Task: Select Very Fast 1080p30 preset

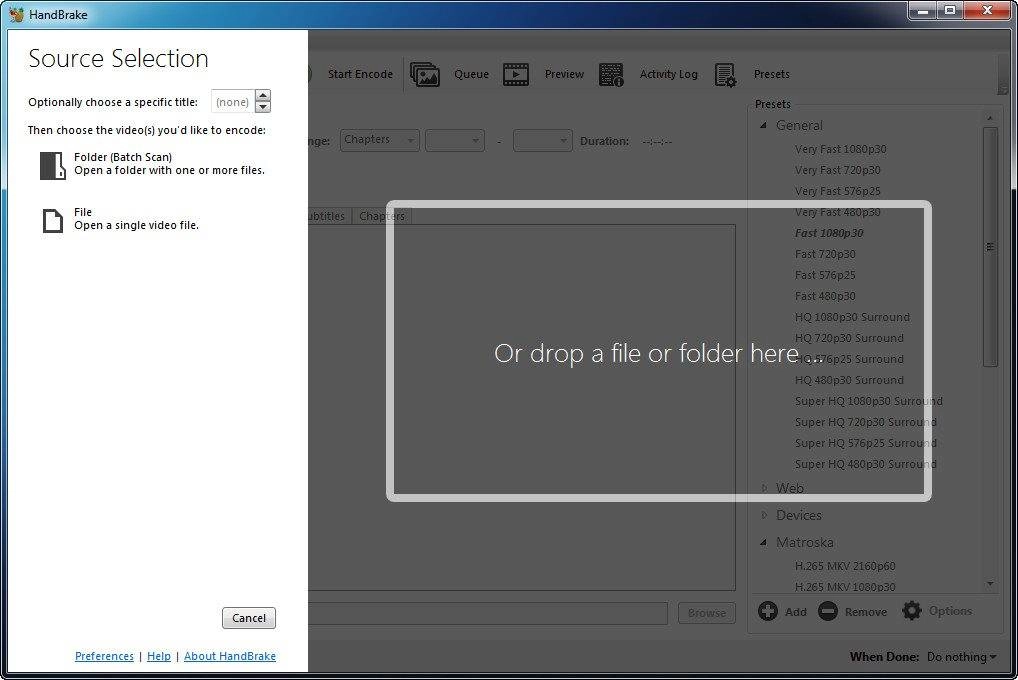Action: point(841,149)
